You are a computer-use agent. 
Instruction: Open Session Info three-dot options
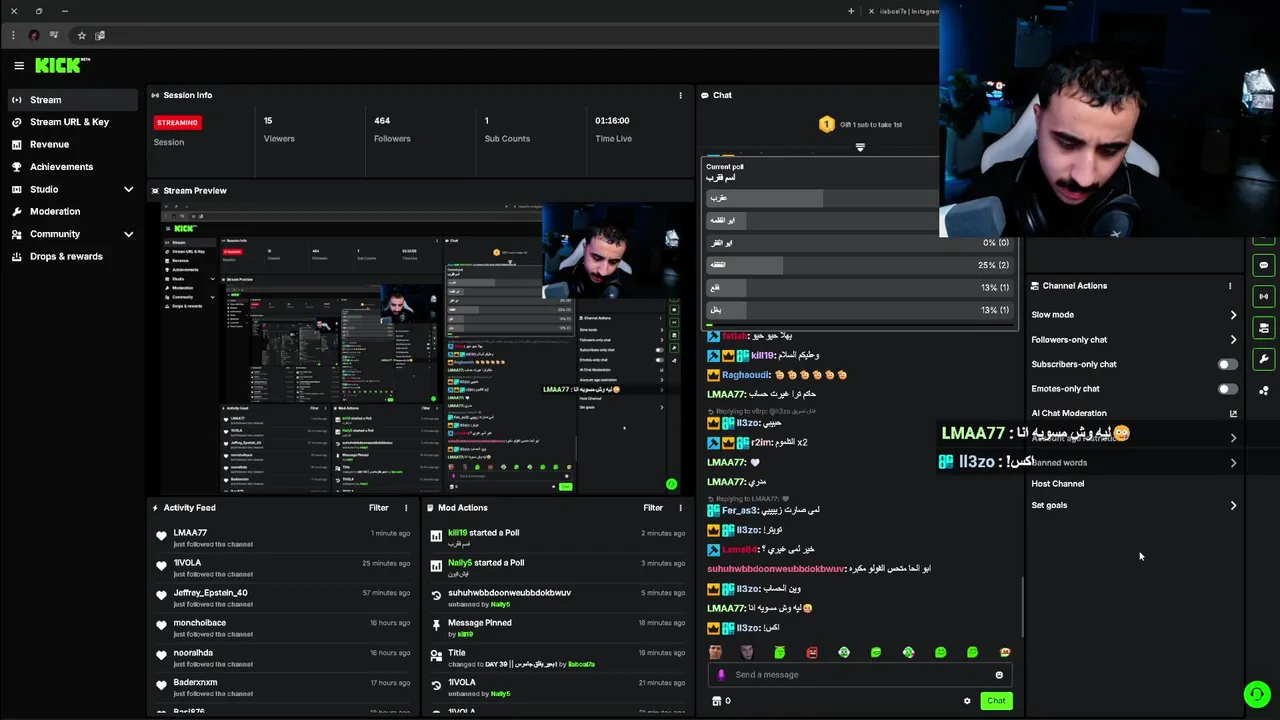point(680,95)
